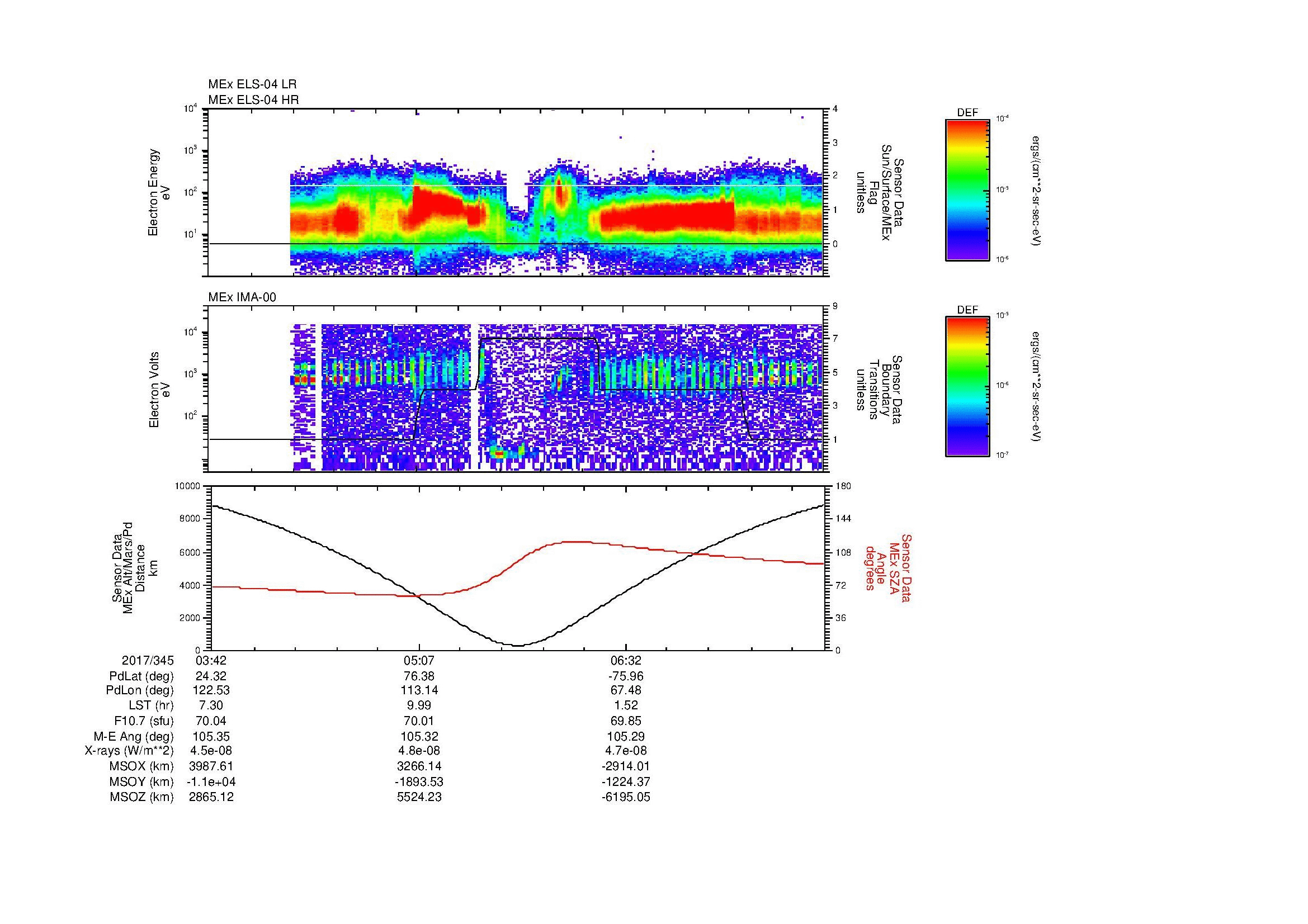The height and width of the screenshot is (924, 1308).
Task: Click the MSOZ (km) row label
Action: pos(142,797)
